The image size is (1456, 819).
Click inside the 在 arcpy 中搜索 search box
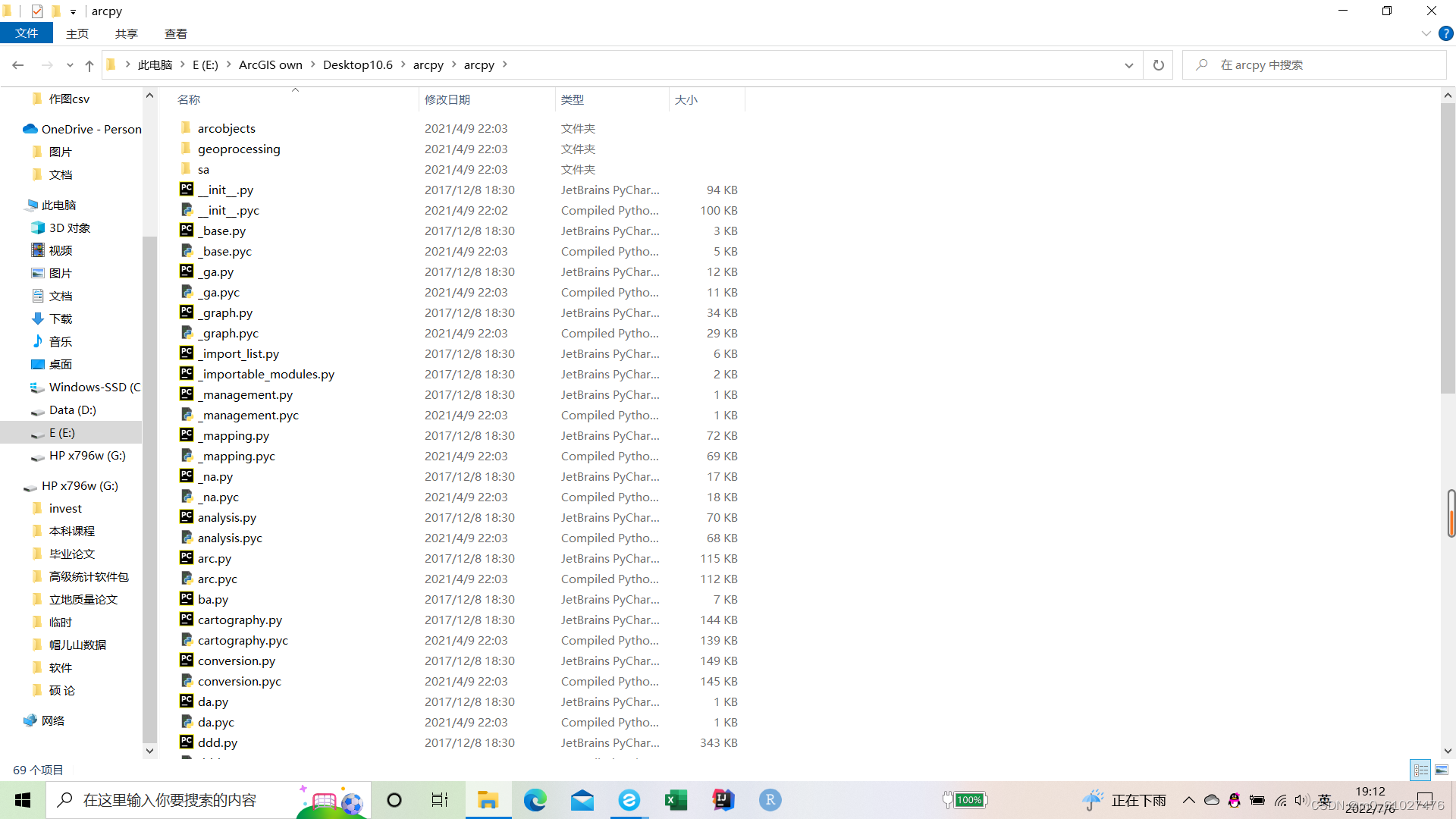tap(1289, 64)
